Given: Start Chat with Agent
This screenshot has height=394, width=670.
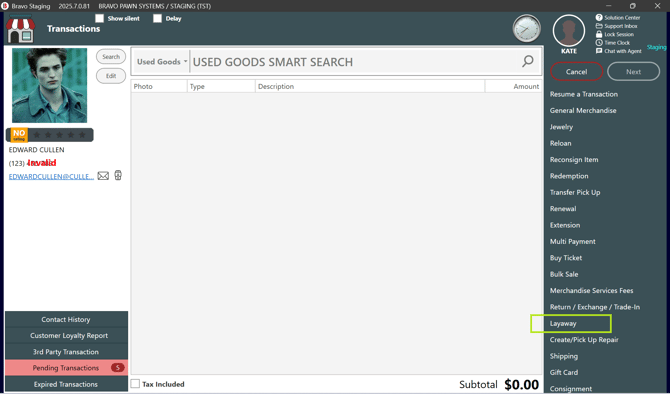Looking at the screenshot, I should click(x=619, y=51).
